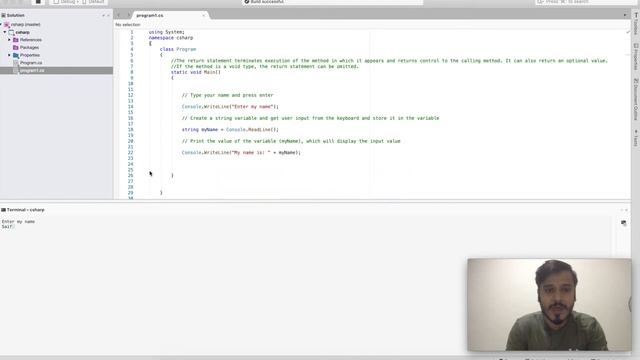
Task: Click the 'string myName = Console.ReadLine();' line
Action: (230, 129)
